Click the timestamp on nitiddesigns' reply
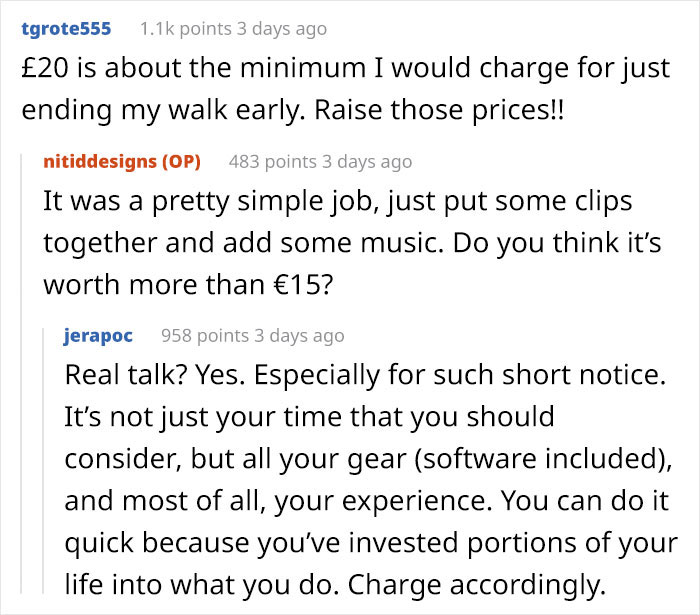This screenshot has width=700, height=615. pos(367,161)
